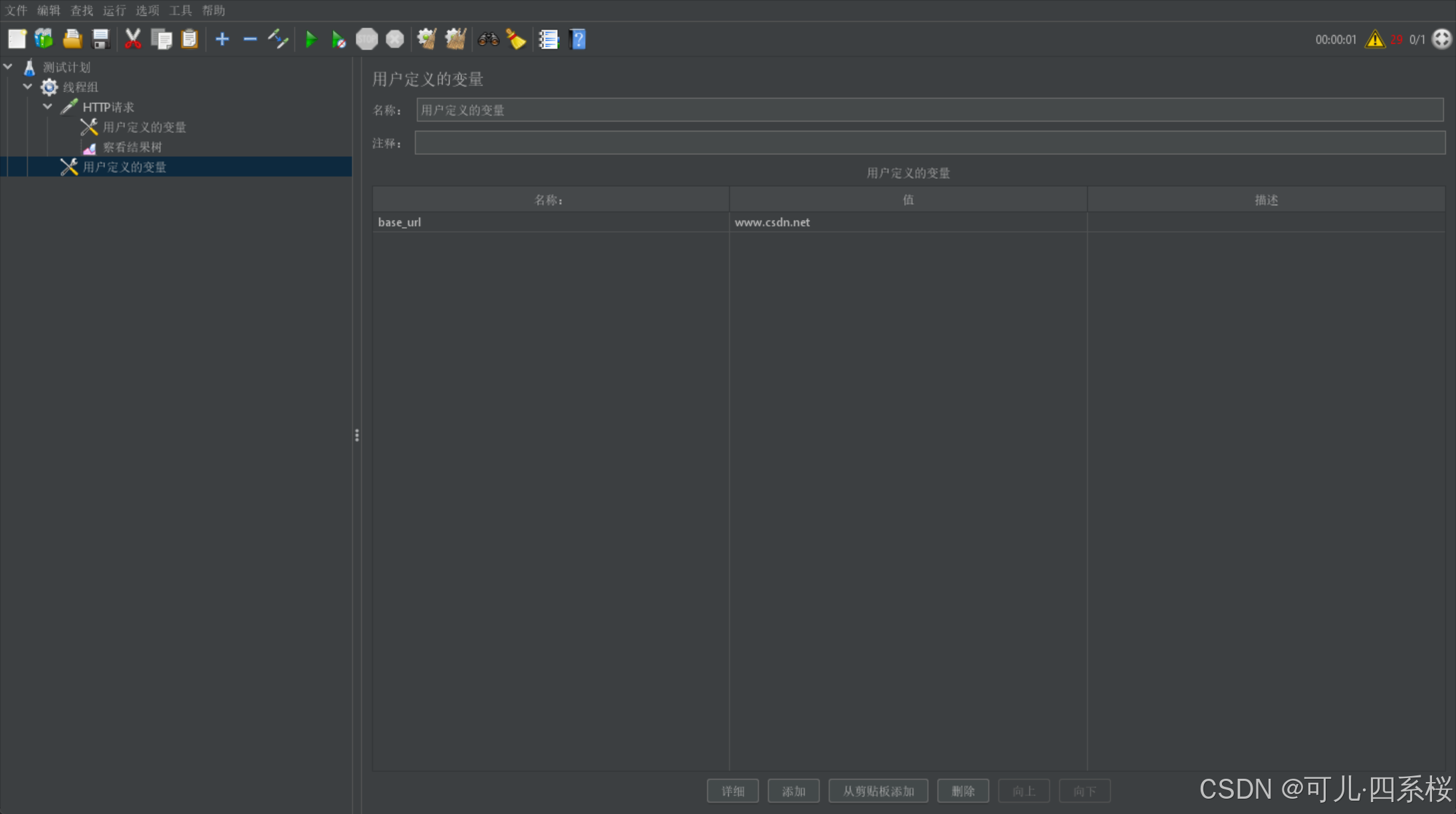Click the Toggle wand icon
The width and height of the screenshot is (1456, 814).
coord(278,40)
